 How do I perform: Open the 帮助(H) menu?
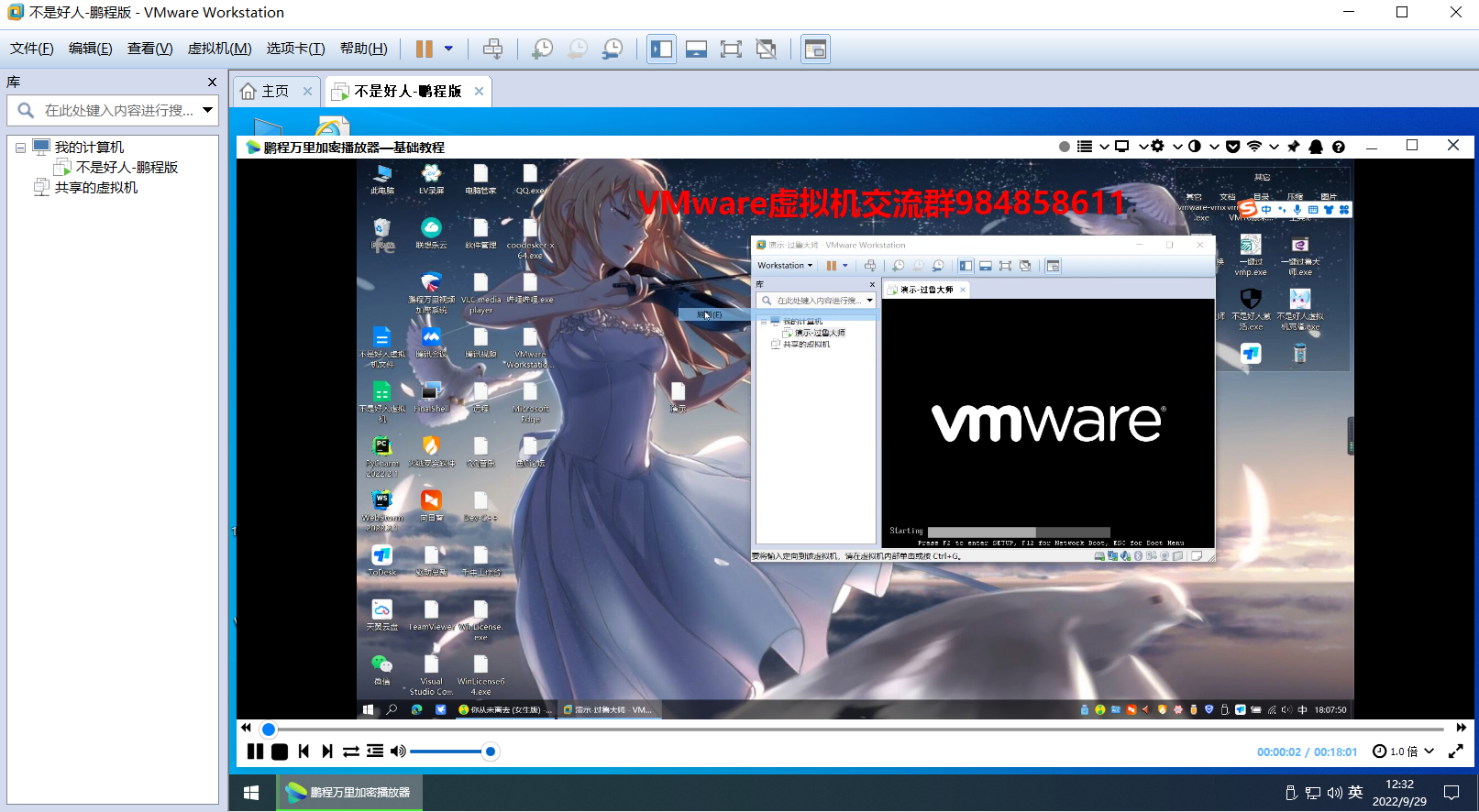click(364, 49)
